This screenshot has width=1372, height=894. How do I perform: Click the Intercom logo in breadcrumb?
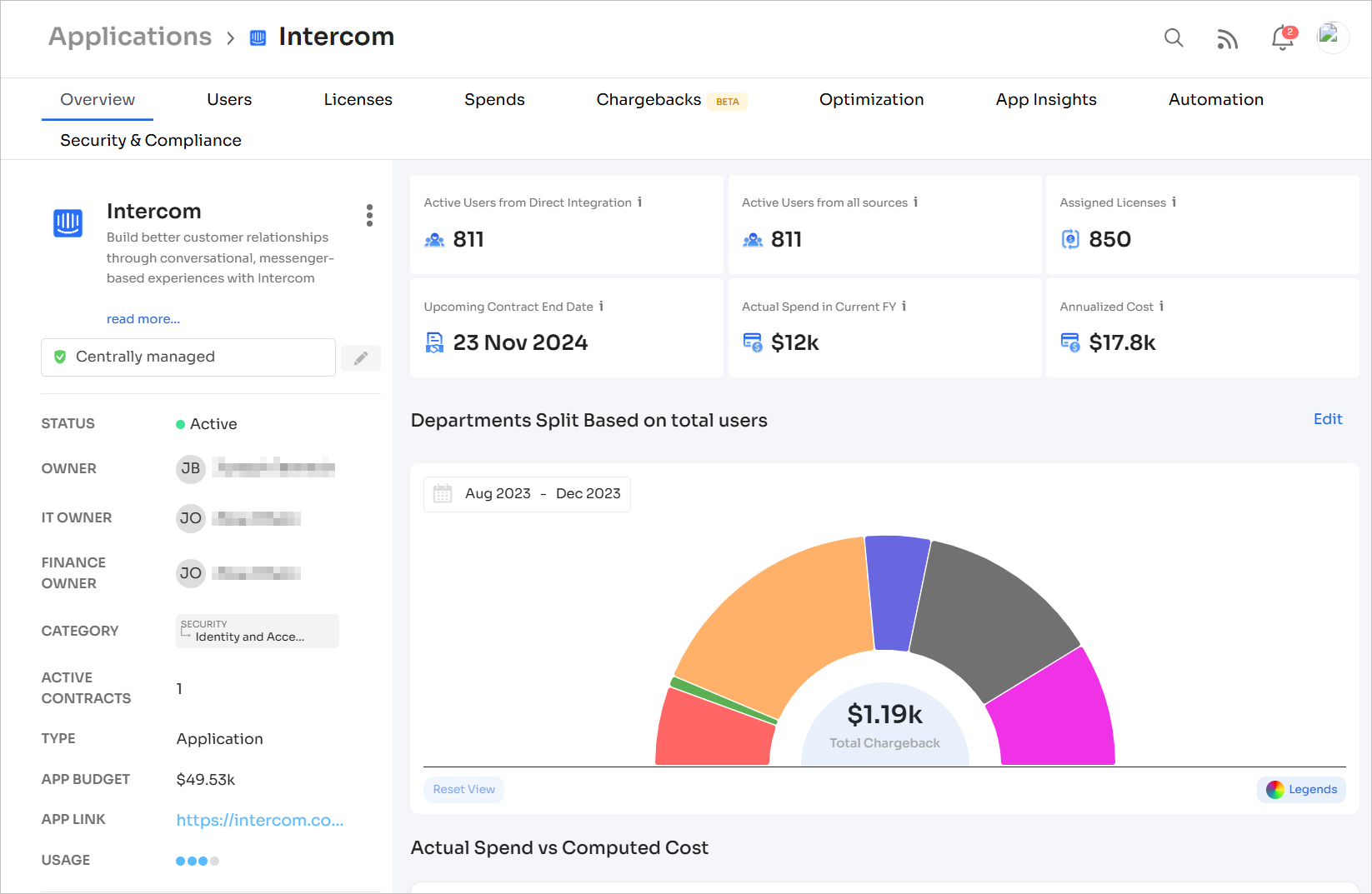click(258, 37)
